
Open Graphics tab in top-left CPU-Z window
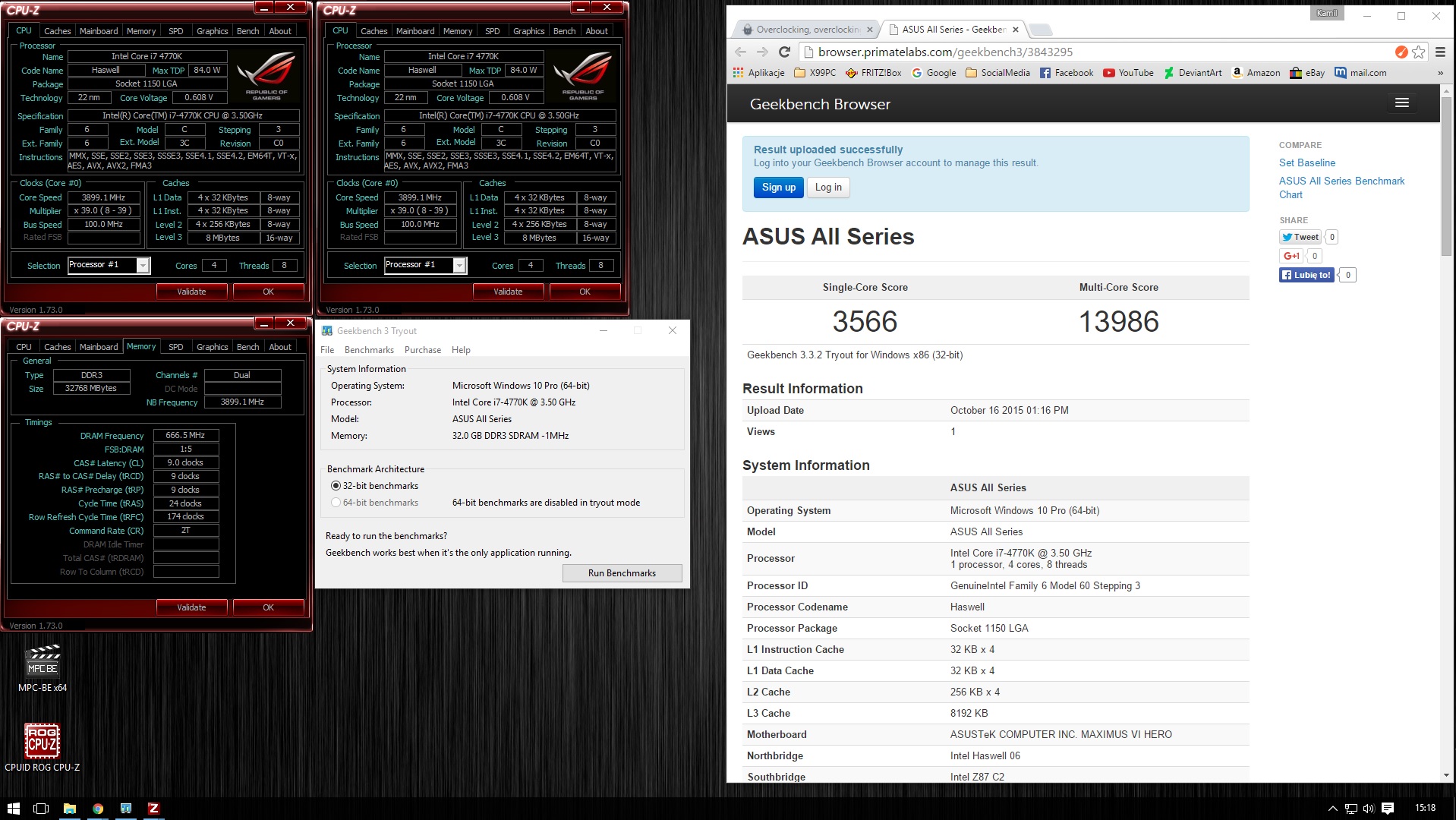coord(212,31)
